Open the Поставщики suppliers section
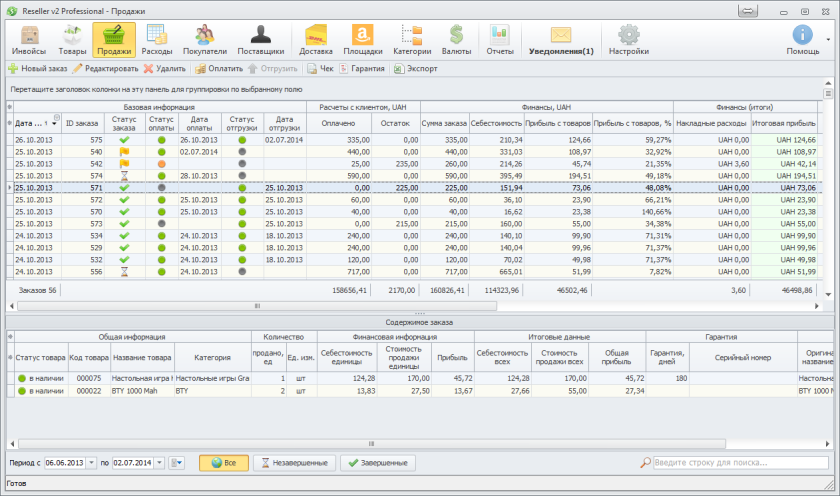 (260, 40)
